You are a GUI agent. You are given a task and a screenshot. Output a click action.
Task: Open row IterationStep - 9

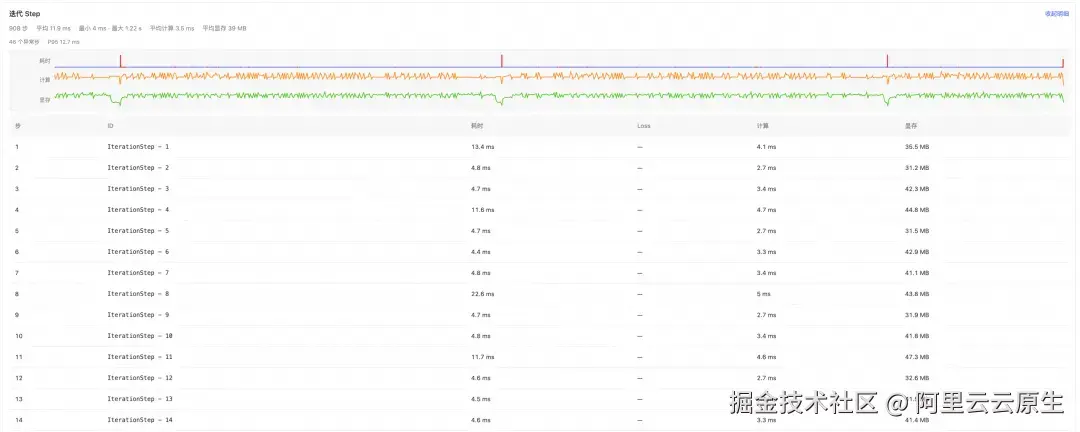(x=539, y=315)
